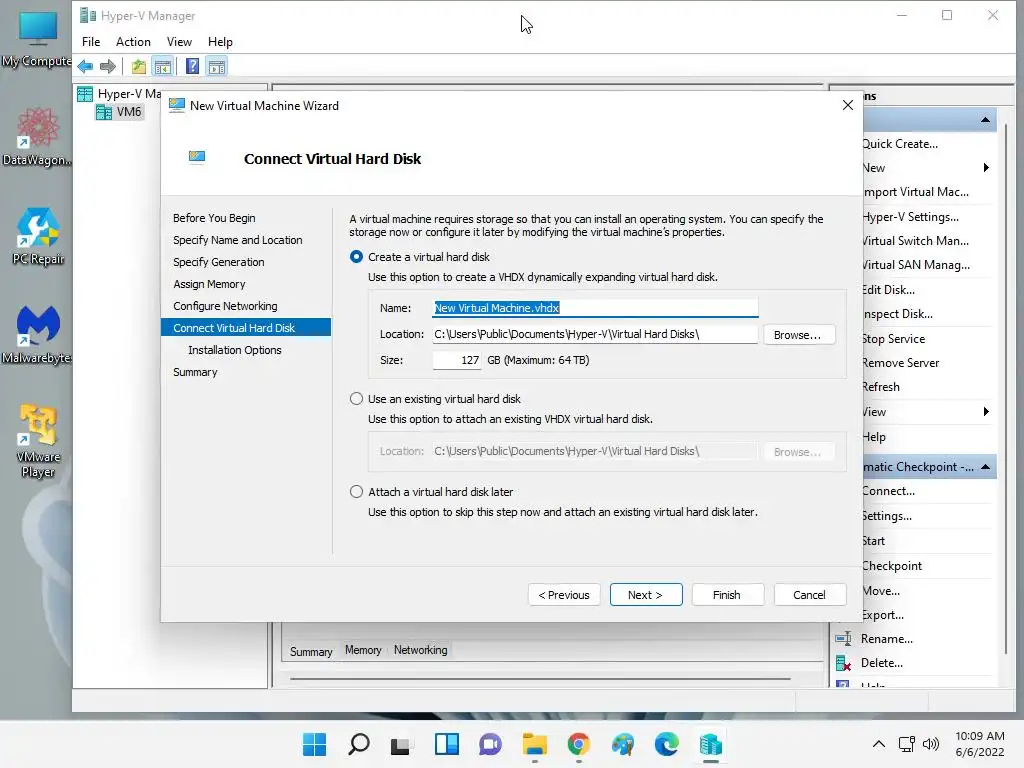The height and width of the screenshot is (768, 1024).
Task: Go to Specify Generation step
Action: point(219,262)
